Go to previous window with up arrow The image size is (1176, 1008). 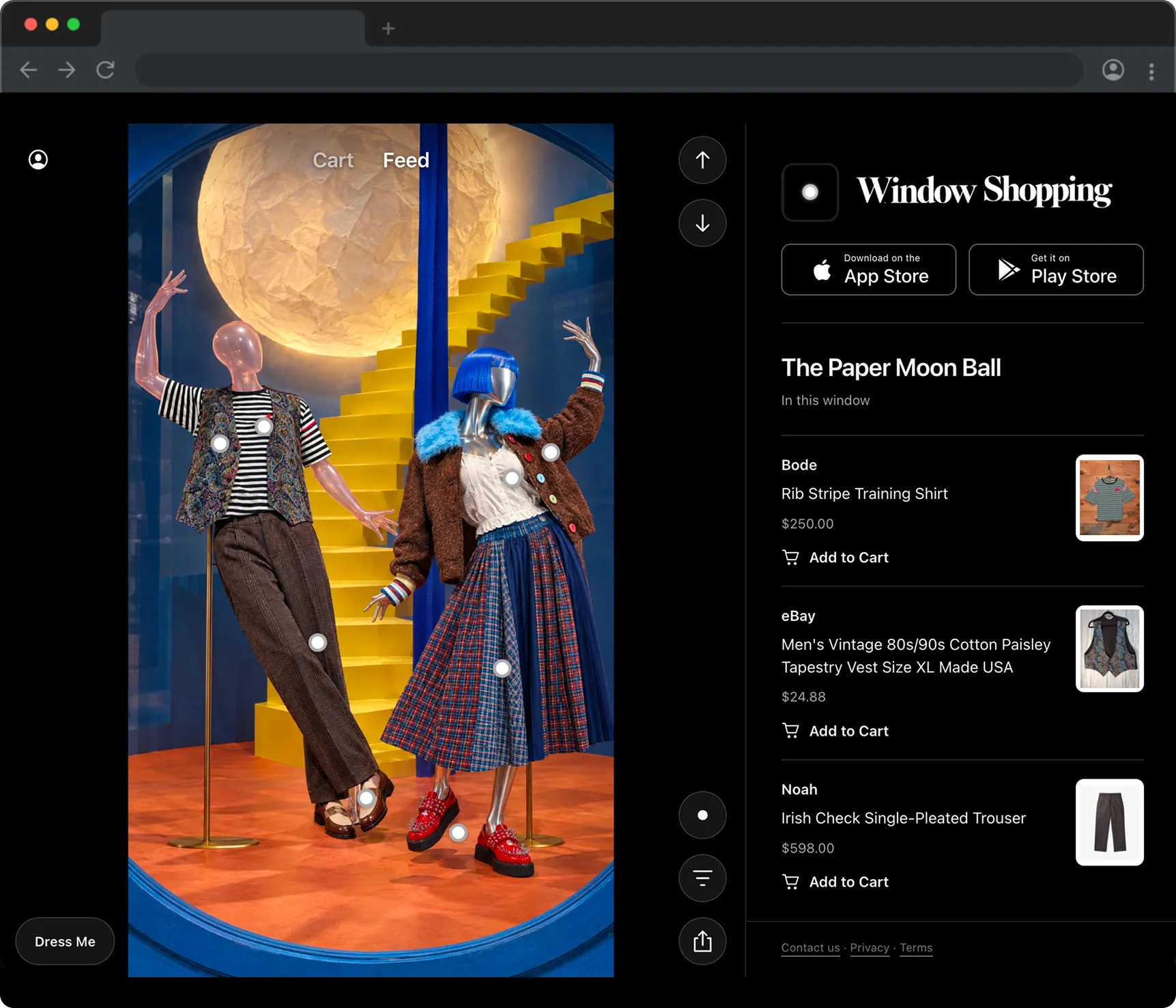[702, 160]
